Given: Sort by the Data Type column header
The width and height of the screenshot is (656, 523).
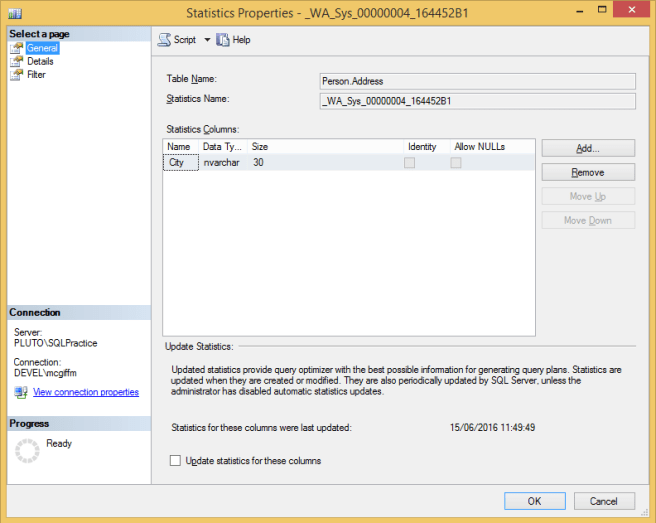Looking at the screenshot, I should [x=223, y=147].
